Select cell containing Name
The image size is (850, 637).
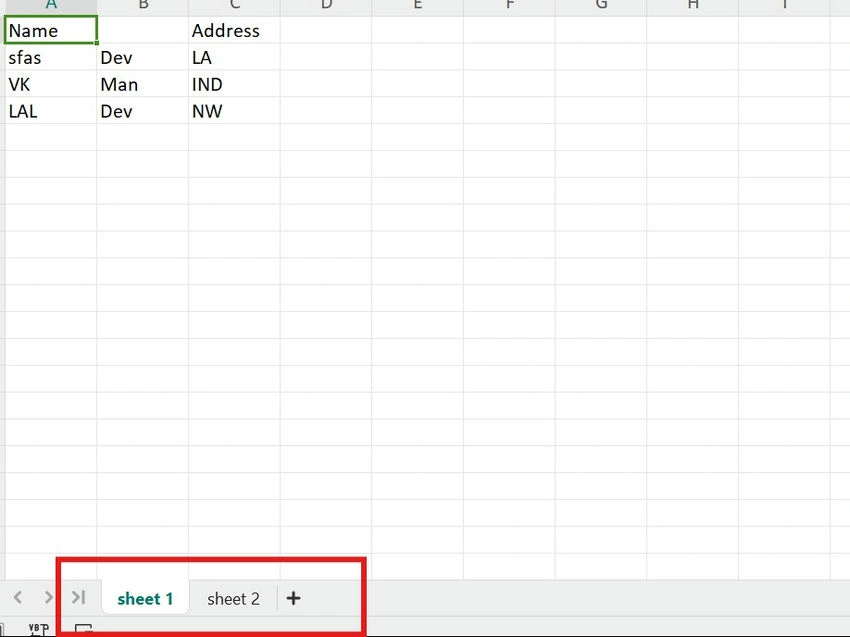51,30
